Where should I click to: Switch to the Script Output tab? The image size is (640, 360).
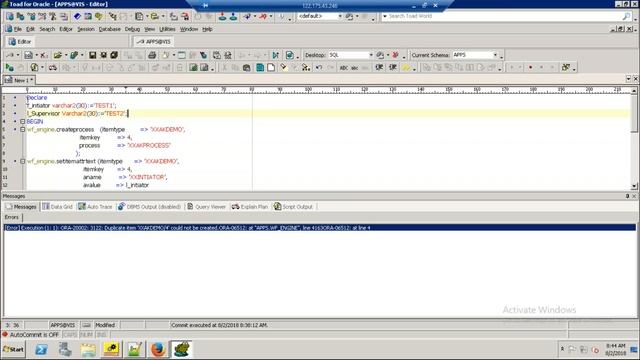click(293, 207)
